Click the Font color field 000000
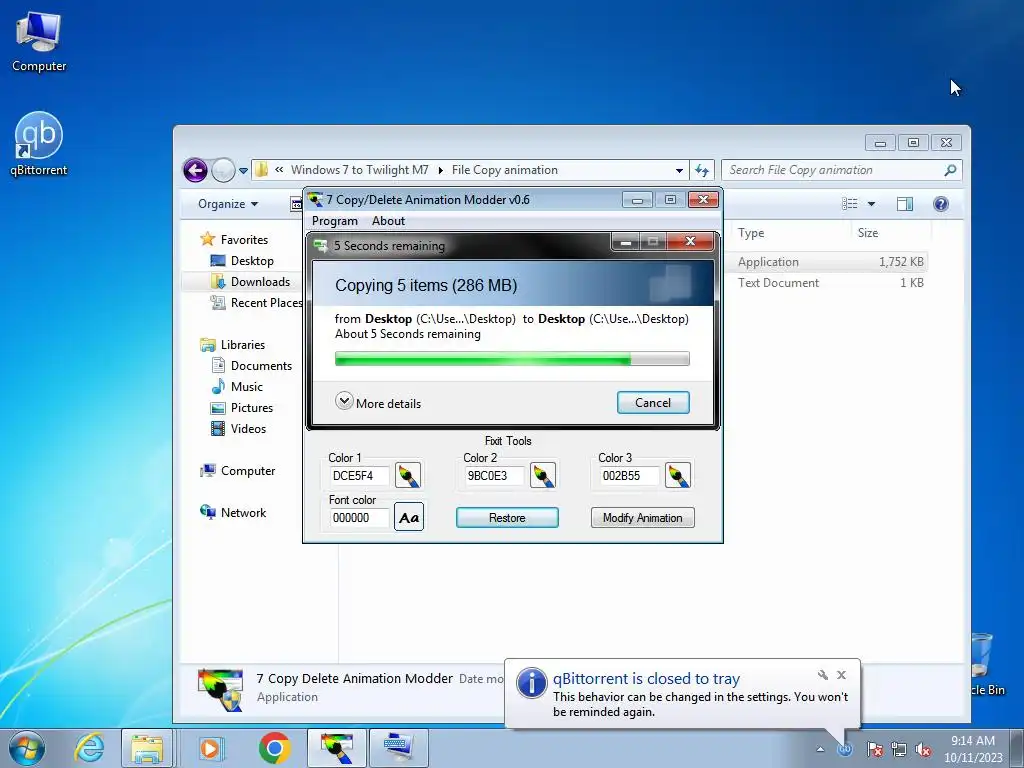 point(359,518)
